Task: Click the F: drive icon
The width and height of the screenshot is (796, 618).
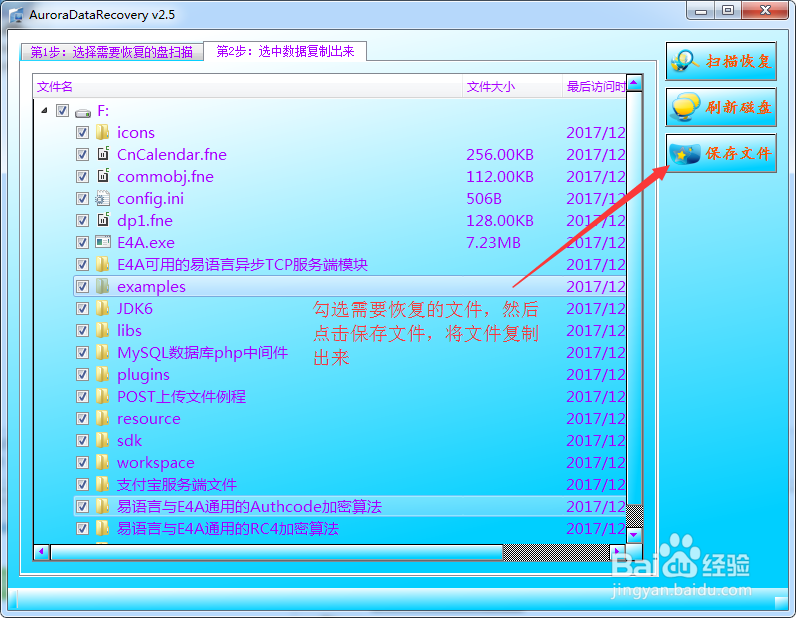Action: point(83,112)
